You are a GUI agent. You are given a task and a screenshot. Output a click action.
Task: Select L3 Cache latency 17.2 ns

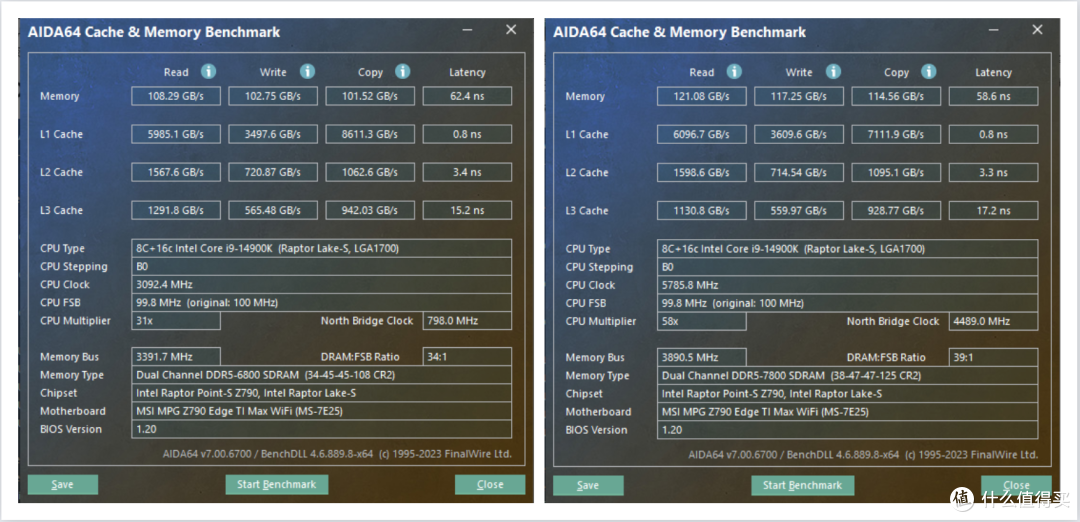pos(993,210)
